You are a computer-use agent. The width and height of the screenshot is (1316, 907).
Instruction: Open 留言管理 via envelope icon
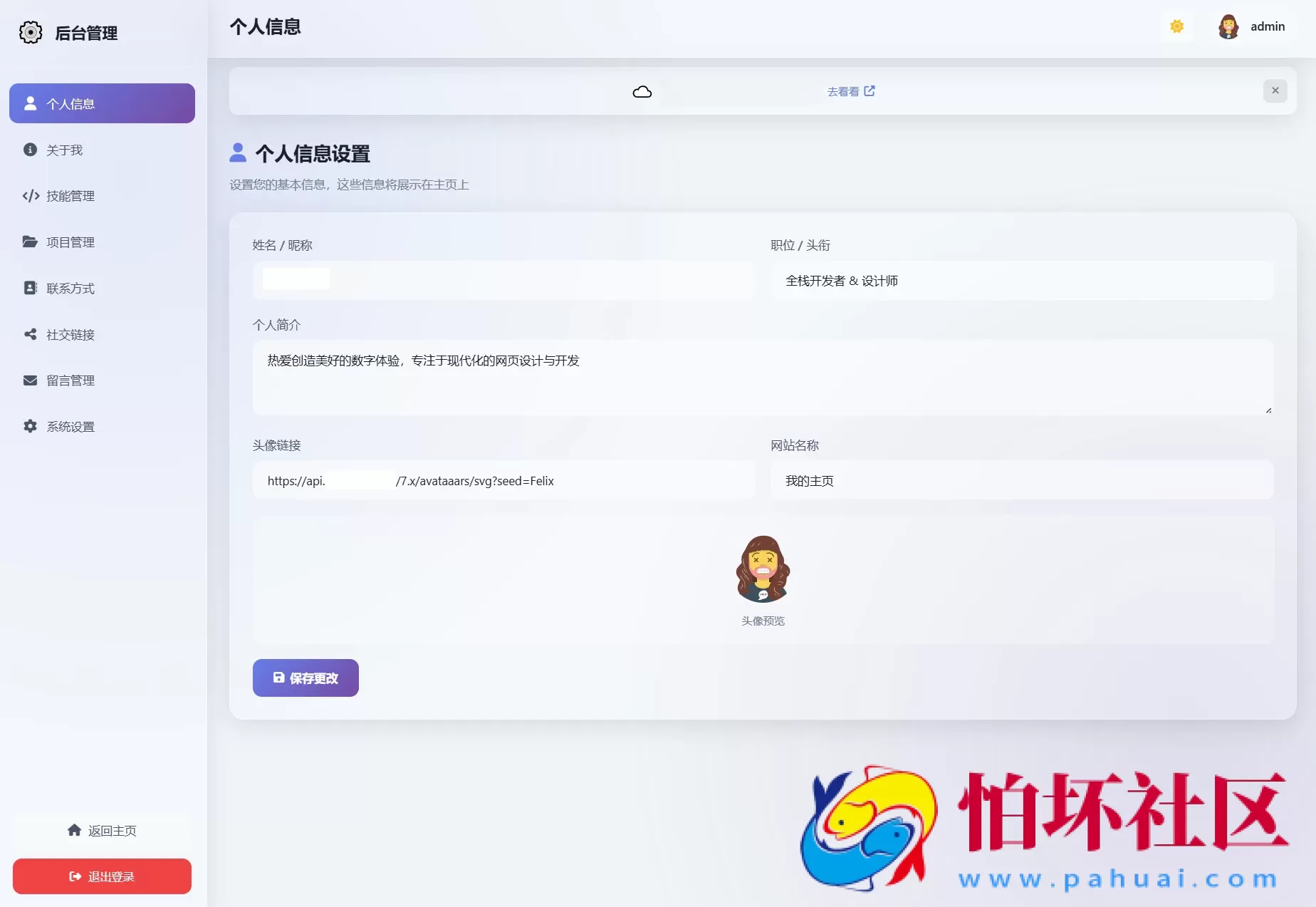[29, 380]
